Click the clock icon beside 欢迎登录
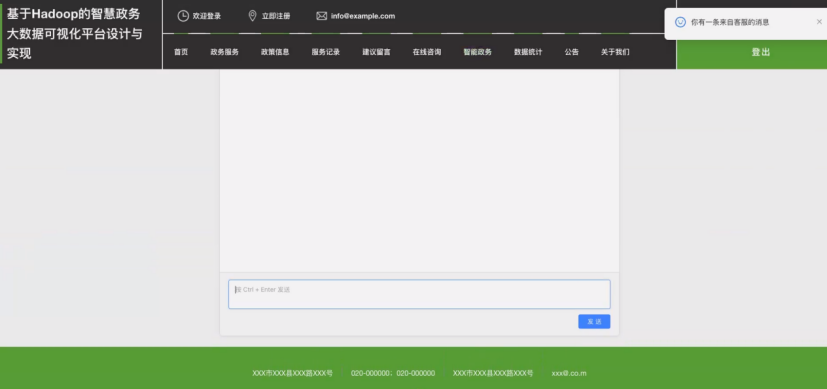This screenshot has height=389, width=827. (183, 16)
